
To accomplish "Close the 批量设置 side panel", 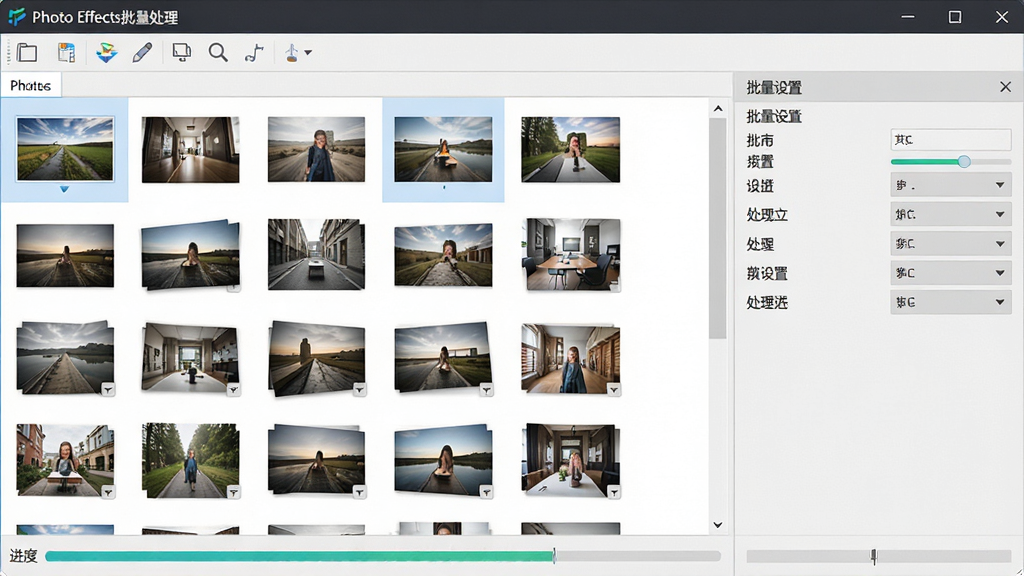I will (x=1005, y=87).
